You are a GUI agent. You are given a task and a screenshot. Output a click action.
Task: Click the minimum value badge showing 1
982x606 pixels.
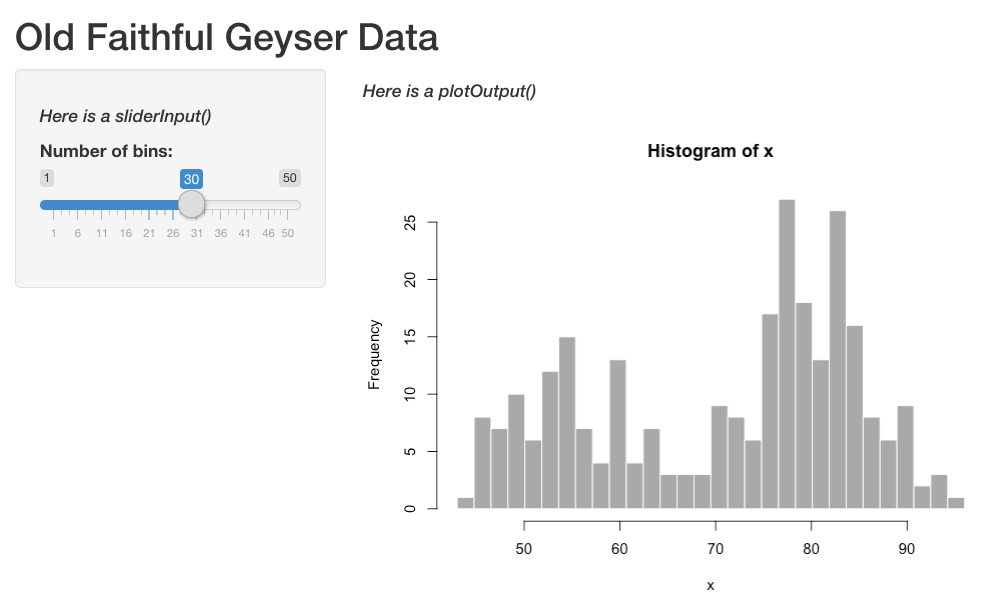(x=47, y=178)
